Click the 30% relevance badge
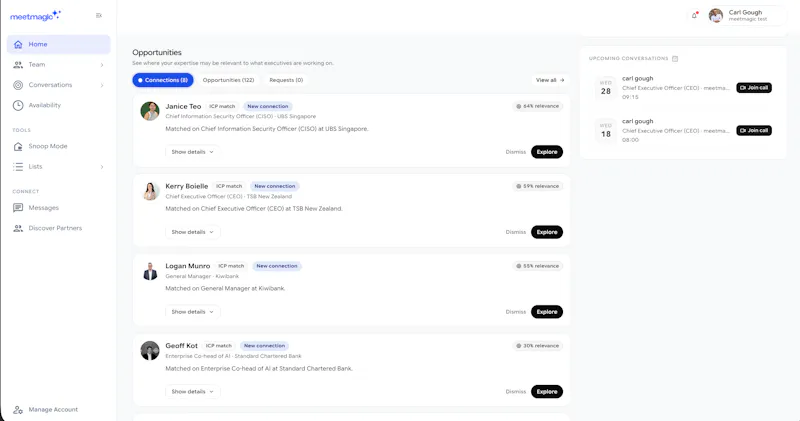The width and height of the screenshot is (800, 421). (537, 346)
